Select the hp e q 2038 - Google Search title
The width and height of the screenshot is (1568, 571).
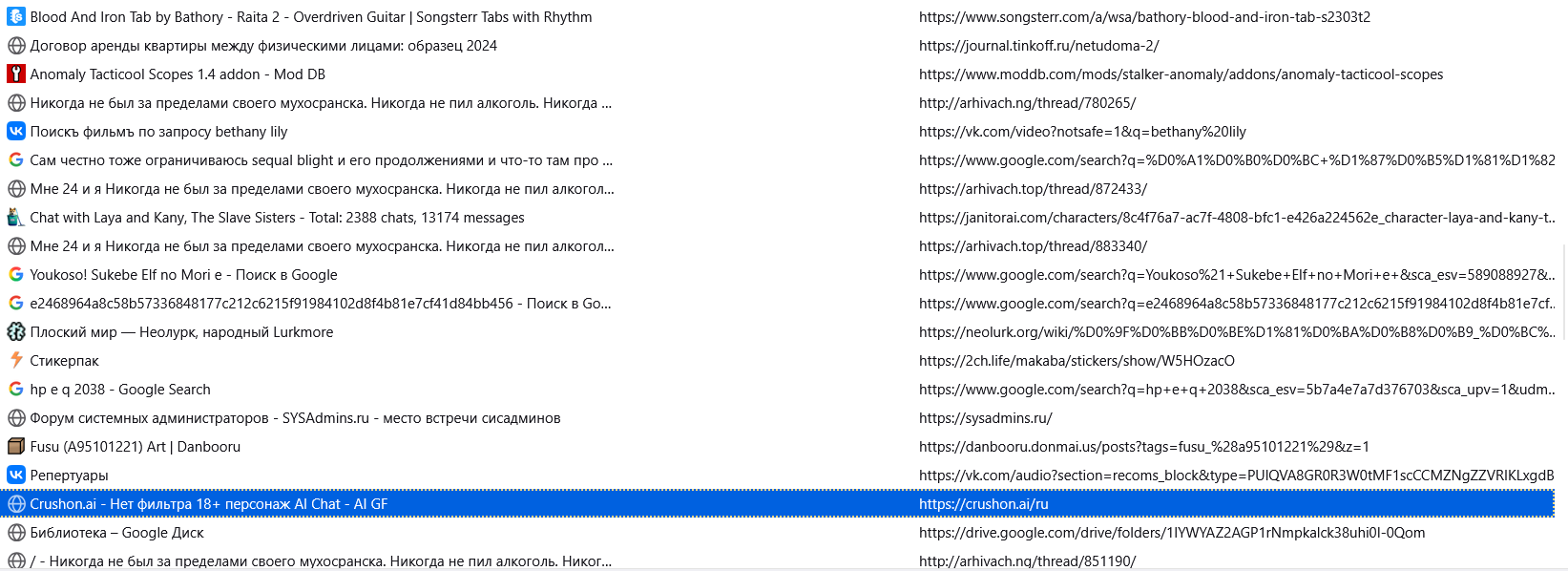(120, 390)
